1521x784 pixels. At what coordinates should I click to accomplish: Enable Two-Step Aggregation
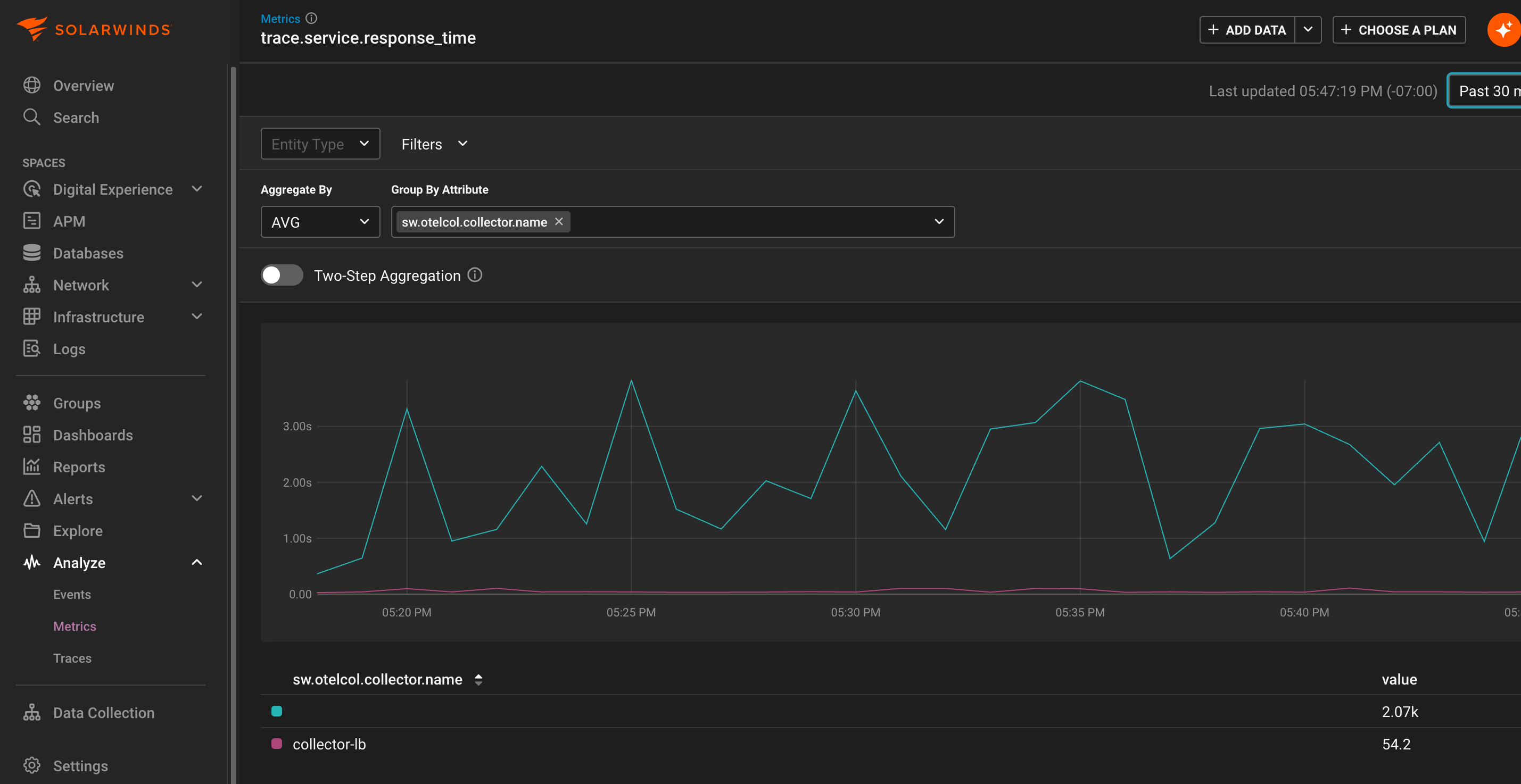point(282,275)
